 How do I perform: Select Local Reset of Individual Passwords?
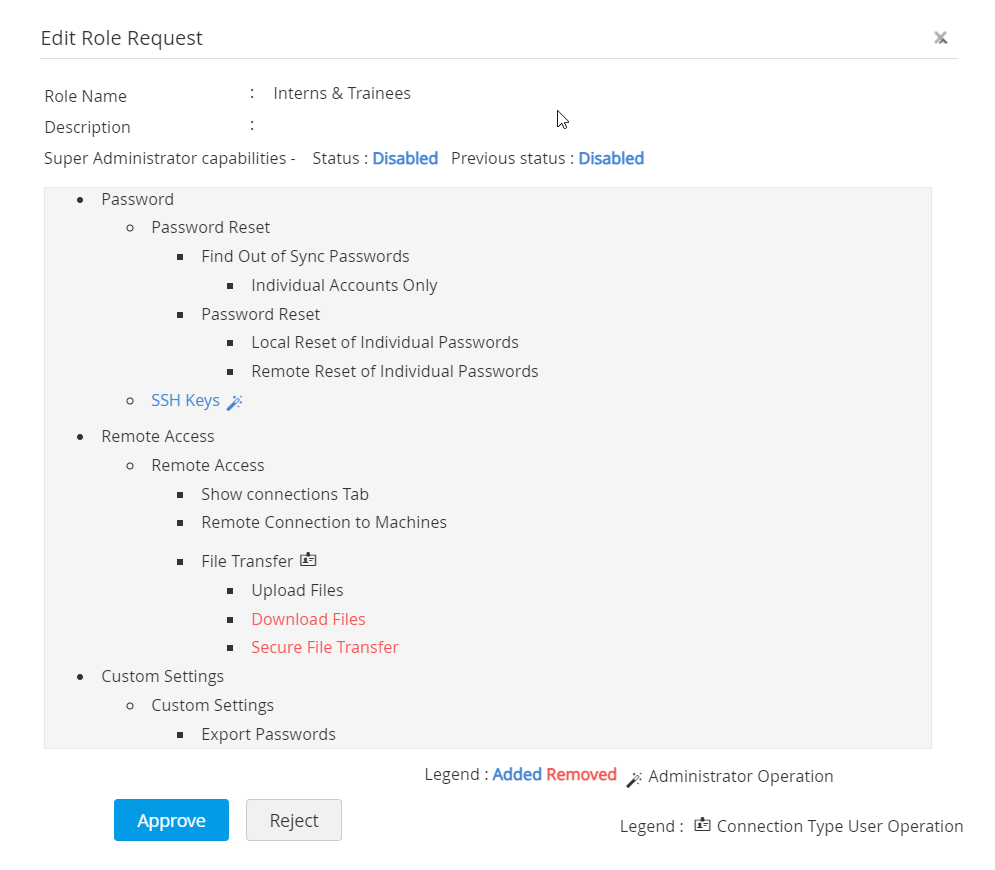click(x=385, y=342)
